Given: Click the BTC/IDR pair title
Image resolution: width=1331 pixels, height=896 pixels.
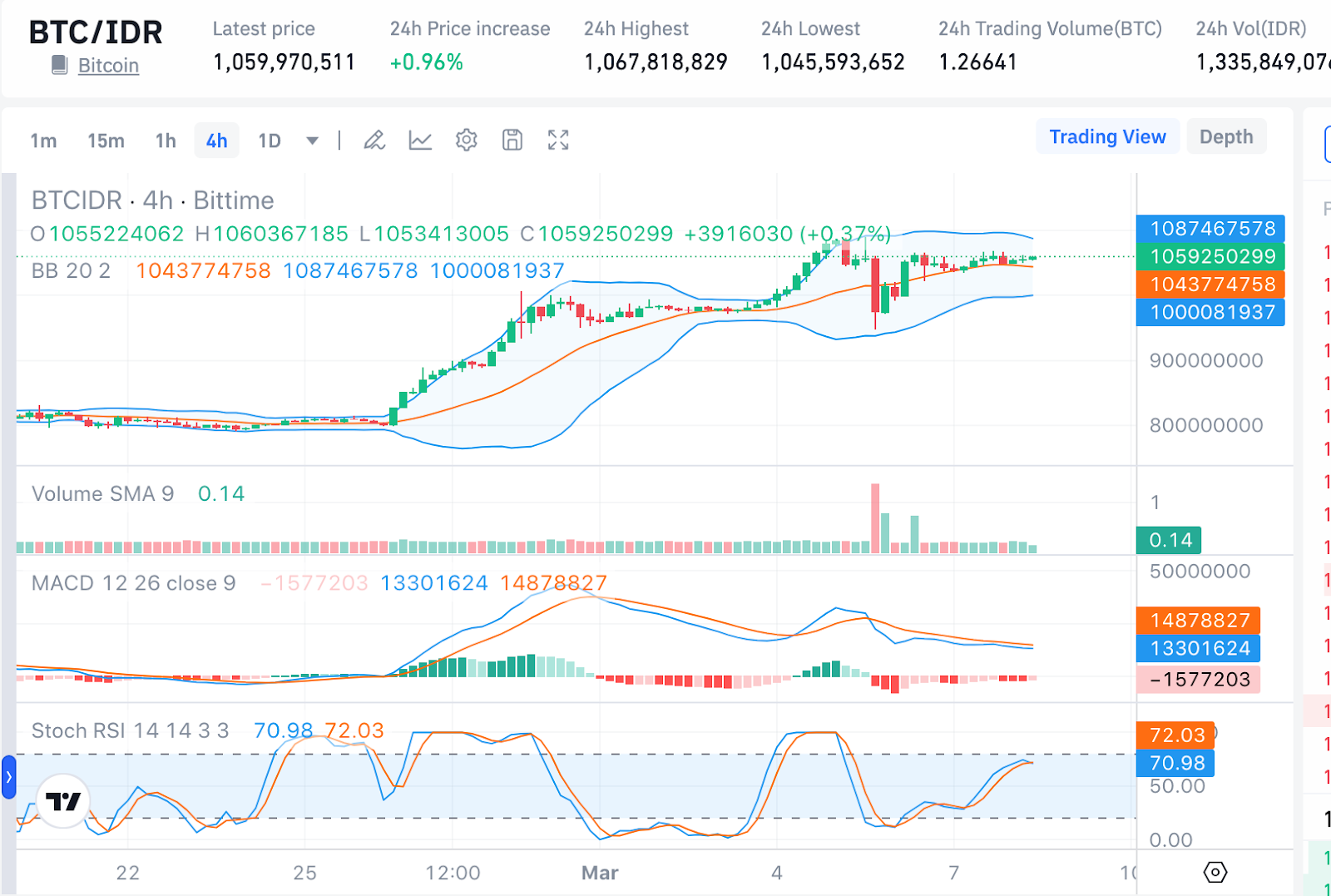Looking at the screenshot, I should 96,32.
